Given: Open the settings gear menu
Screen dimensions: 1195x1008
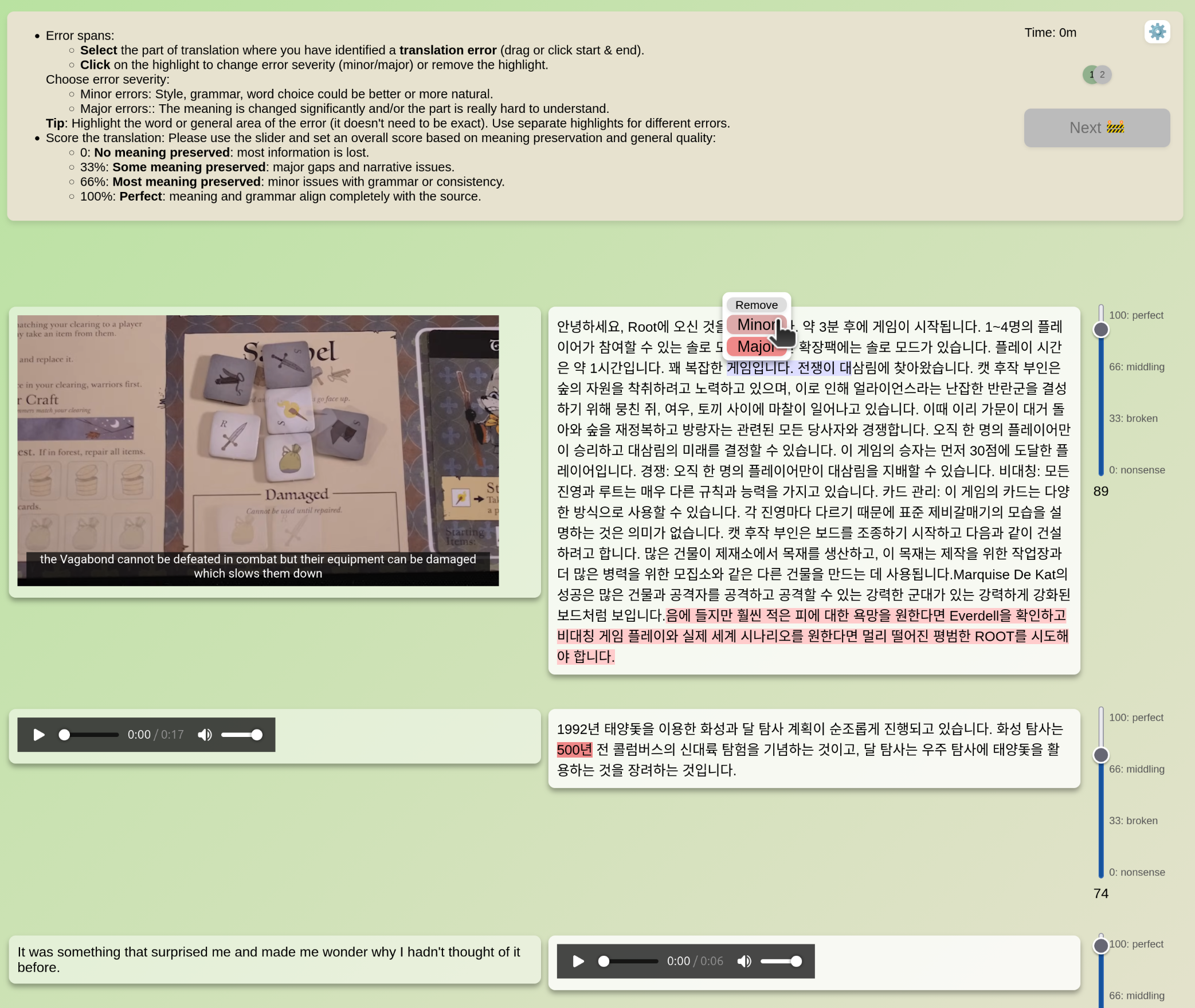Looking at the screenshot, I should pyautogui.click(x=1157, y=32).
